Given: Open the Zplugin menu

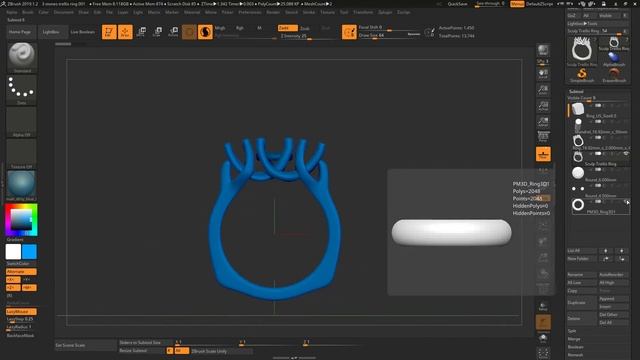Looking at the screenshot, I should 385,12.
